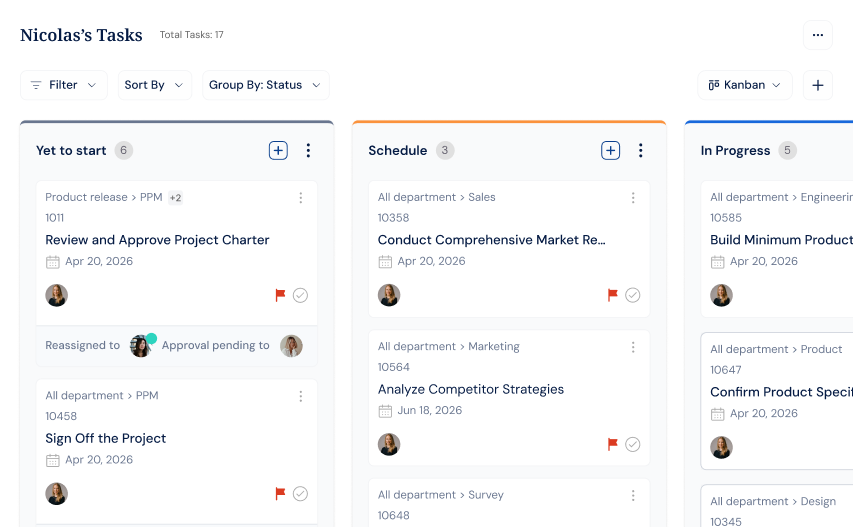Click assignee avatar on Build Minimum Product card
Viewport: 853px width, 527px height.
tap(721, 295)
